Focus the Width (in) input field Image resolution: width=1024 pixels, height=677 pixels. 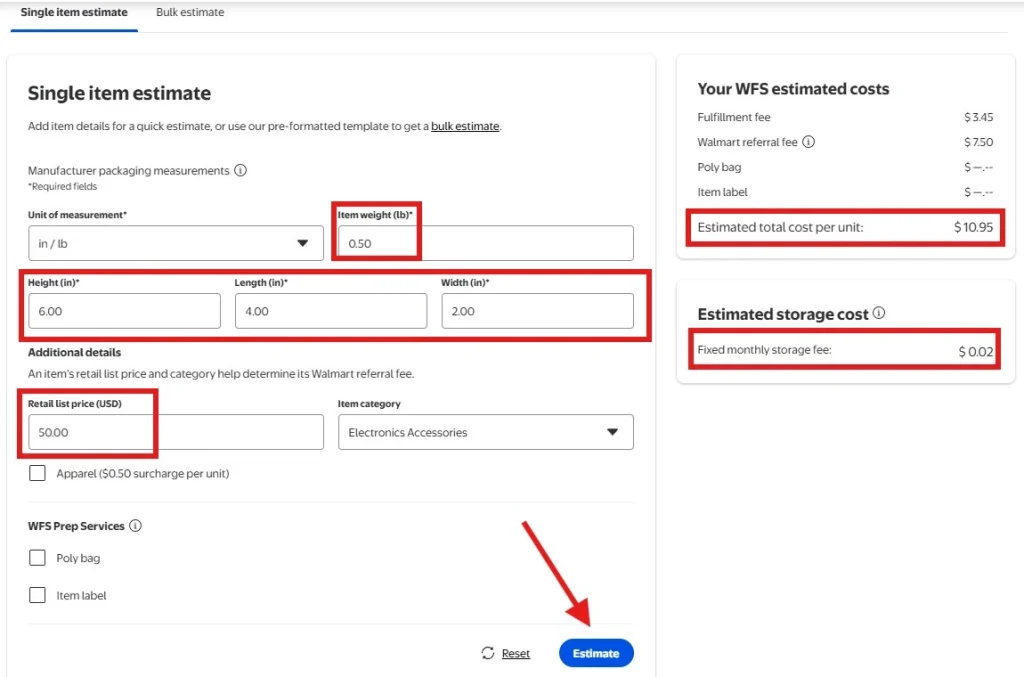click(537, 311)
